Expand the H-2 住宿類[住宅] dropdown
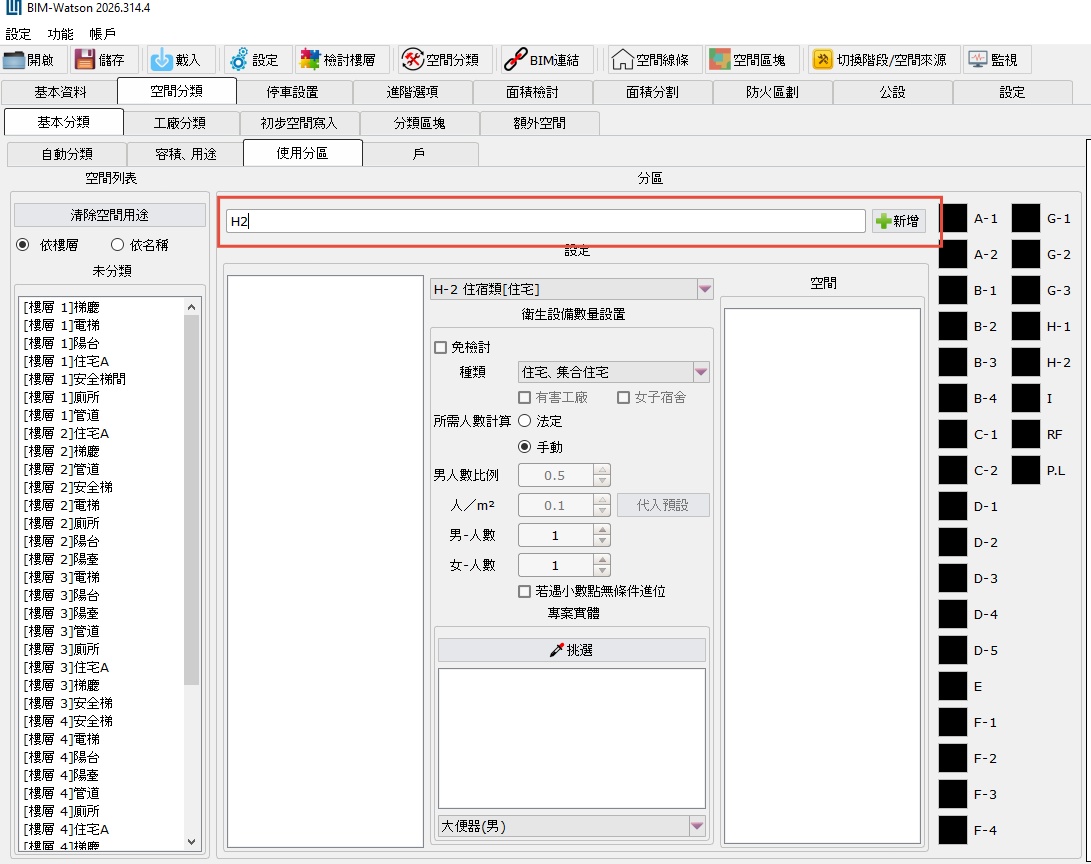This screenshot has width=1091, height=864. point(705,289)
